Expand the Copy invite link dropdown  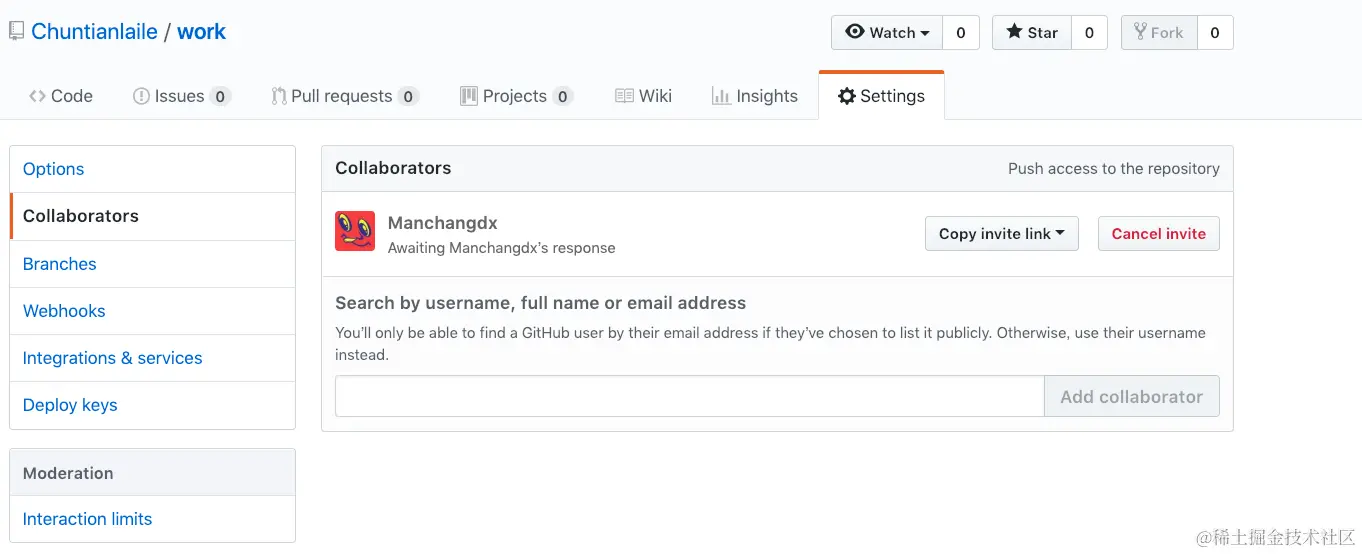1001,234
